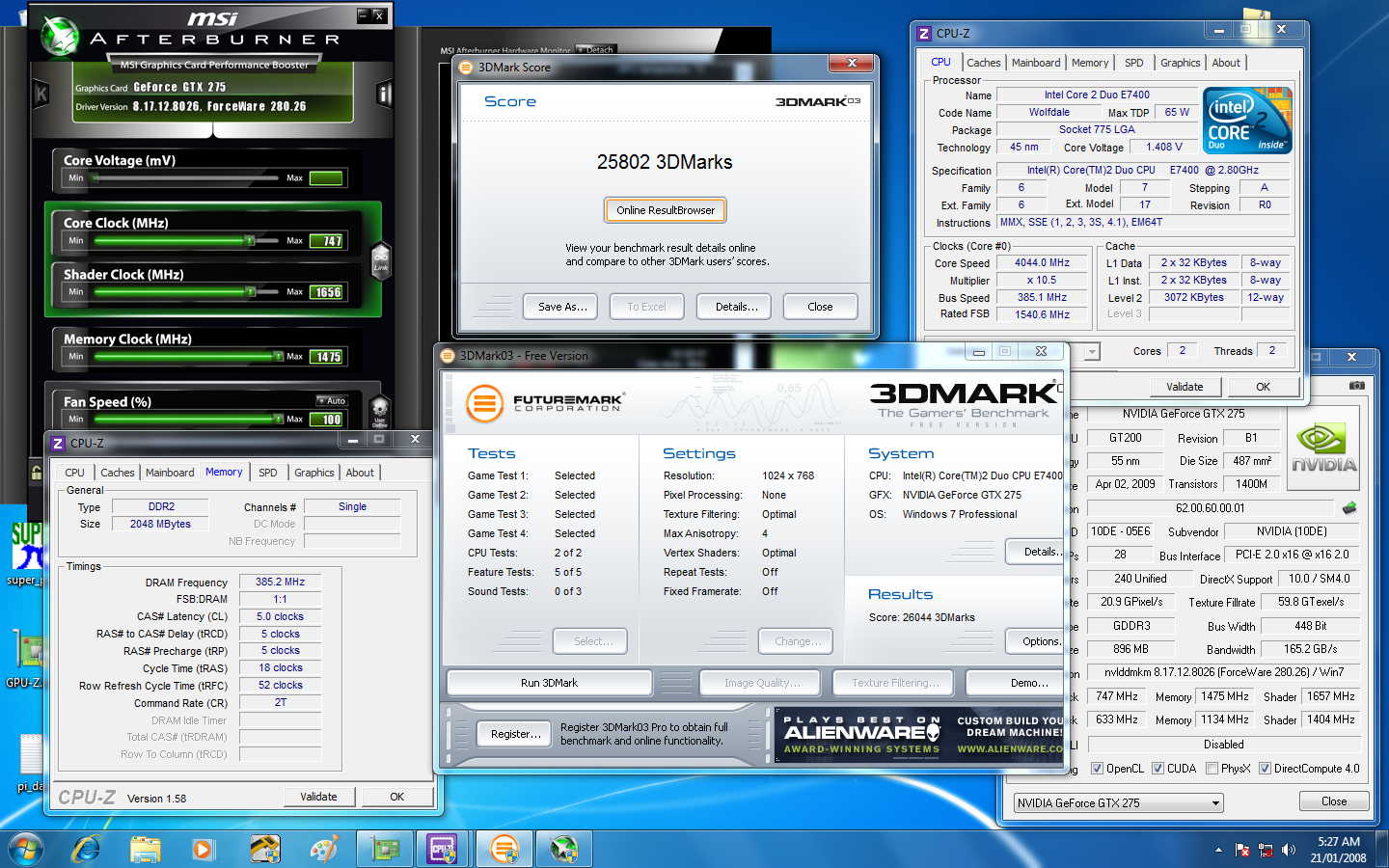
Task: Click the MSI Afterburner taskbar button
Action: coord(564,849)
